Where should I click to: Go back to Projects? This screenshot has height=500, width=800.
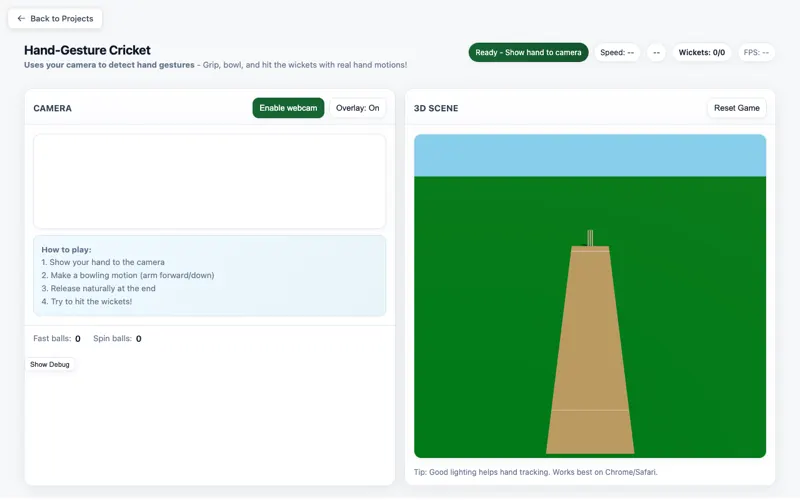pos(55,18)
